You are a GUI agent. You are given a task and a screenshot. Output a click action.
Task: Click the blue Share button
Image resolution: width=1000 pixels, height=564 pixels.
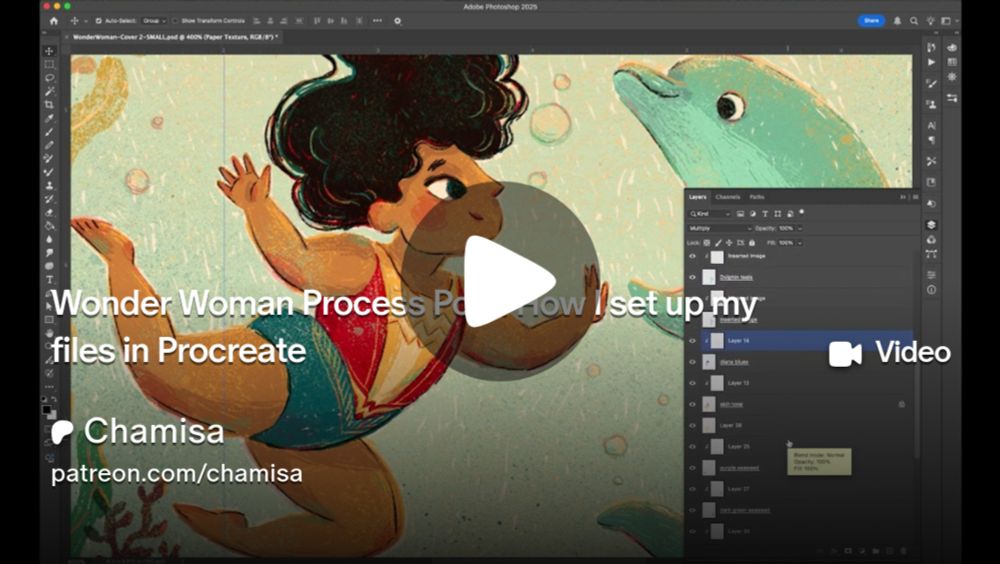pos(871,21)
